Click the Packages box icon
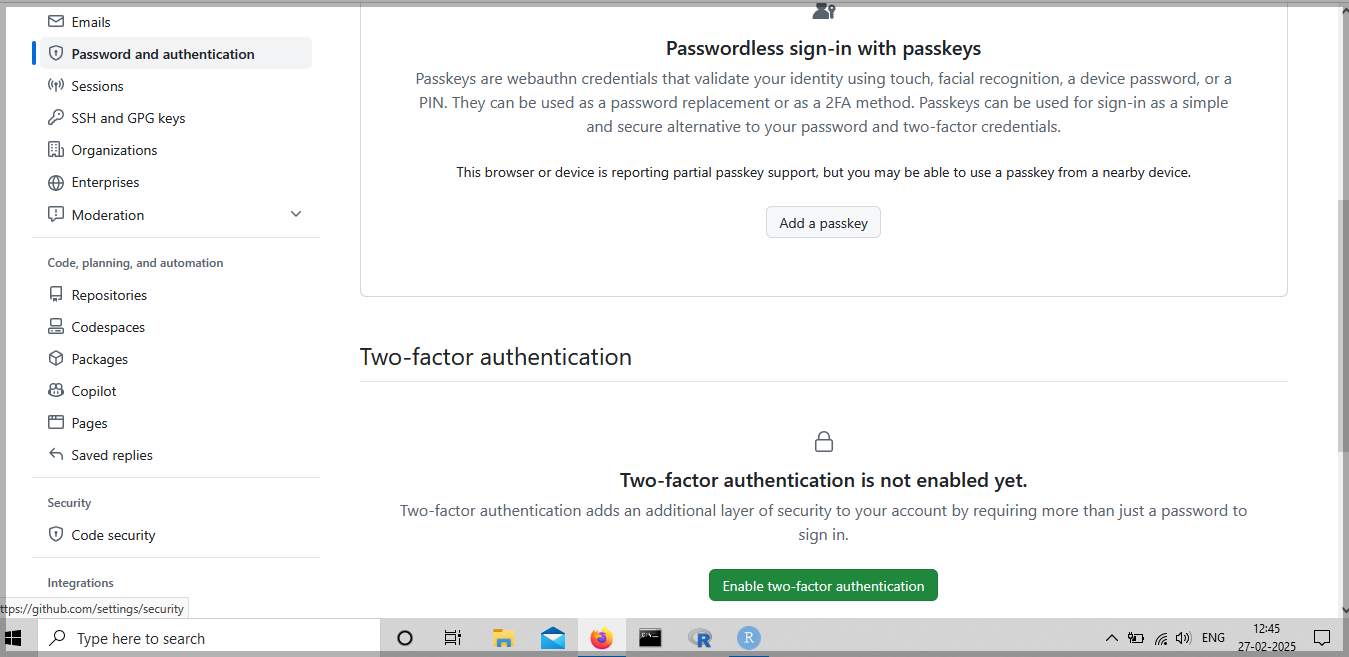Screen dimensions: 1349x657 (56, 359)
